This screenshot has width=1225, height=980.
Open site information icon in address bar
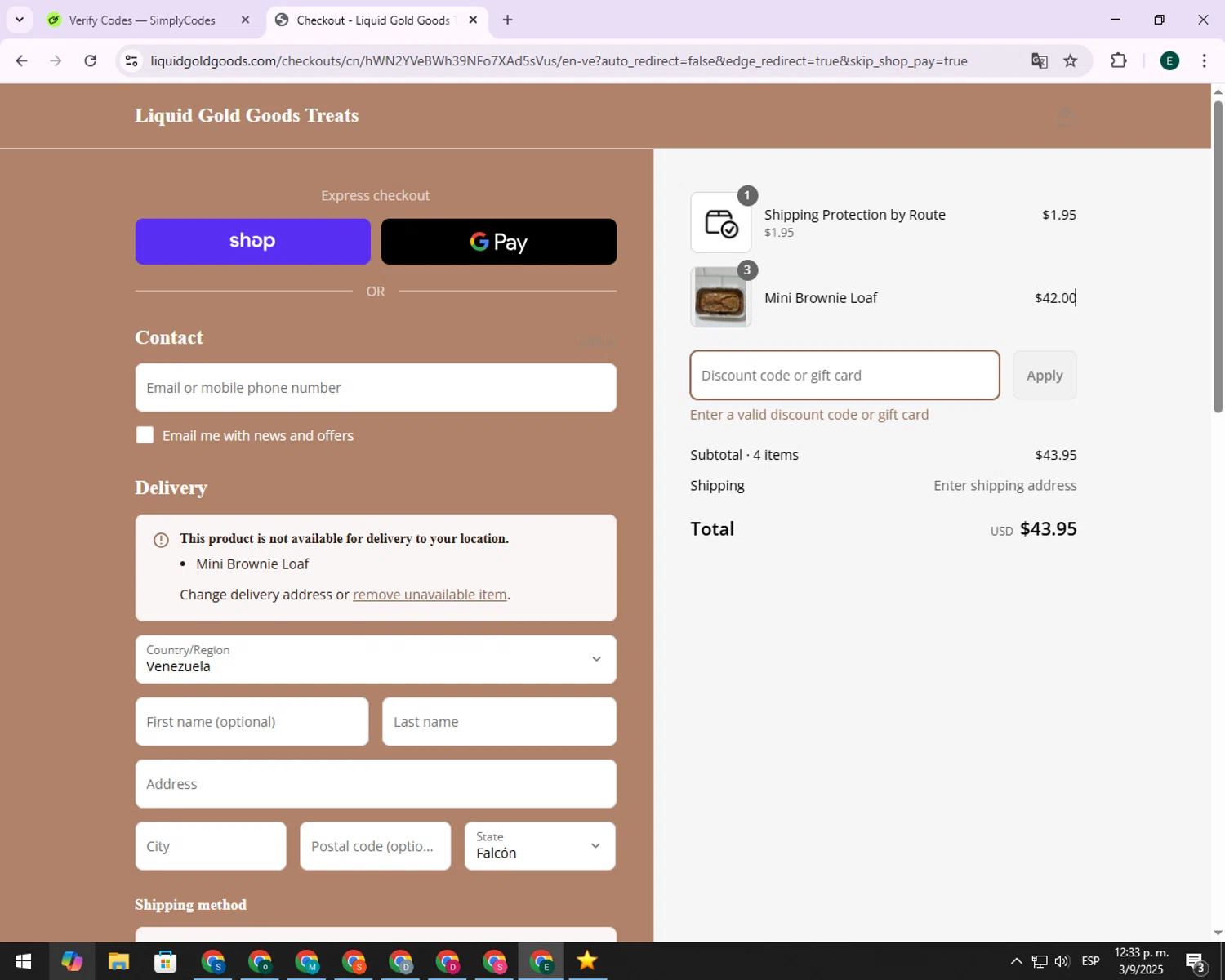pyautogui.click(x=131, y=60)
